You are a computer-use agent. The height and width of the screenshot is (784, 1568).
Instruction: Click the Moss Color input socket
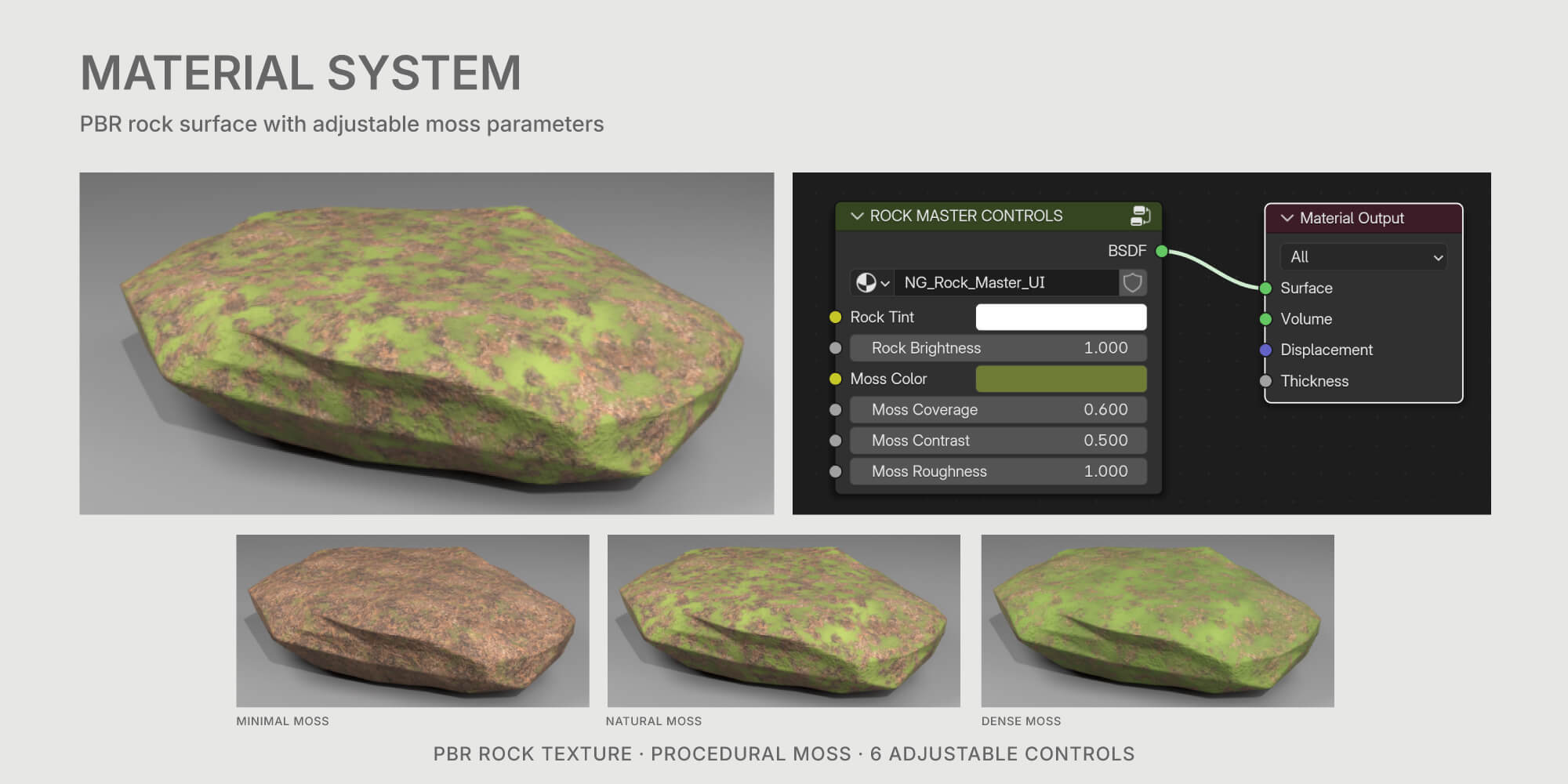tap(836, 379)
